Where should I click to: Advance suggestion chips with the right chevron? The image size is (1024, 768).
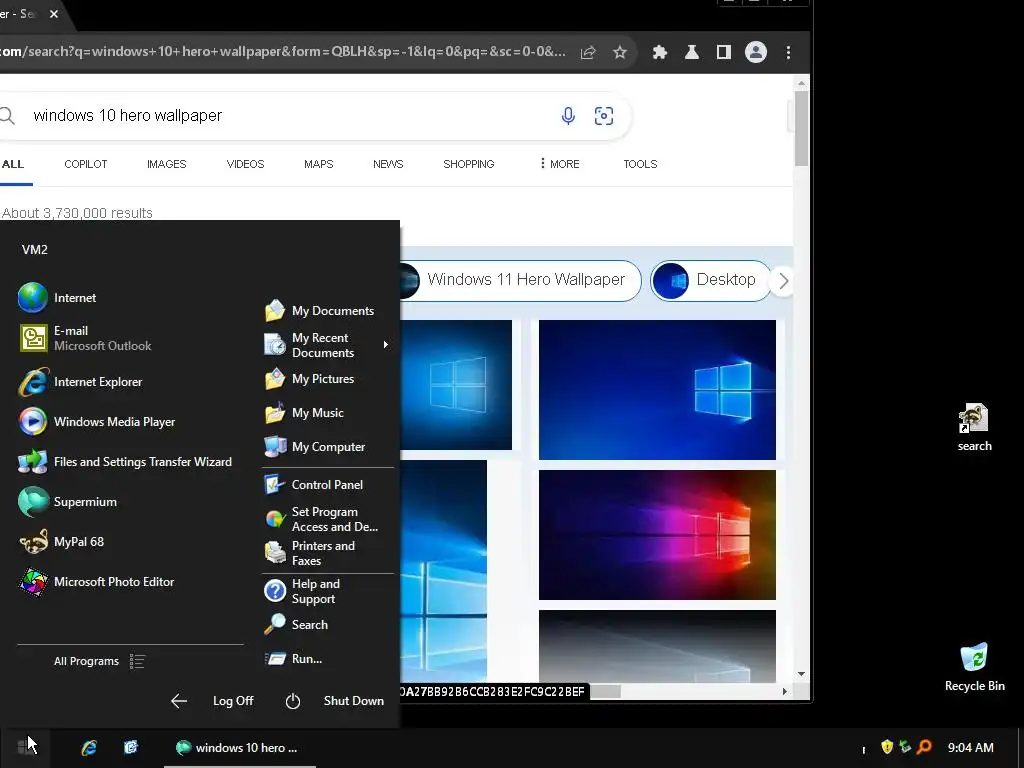click(784, 281)
